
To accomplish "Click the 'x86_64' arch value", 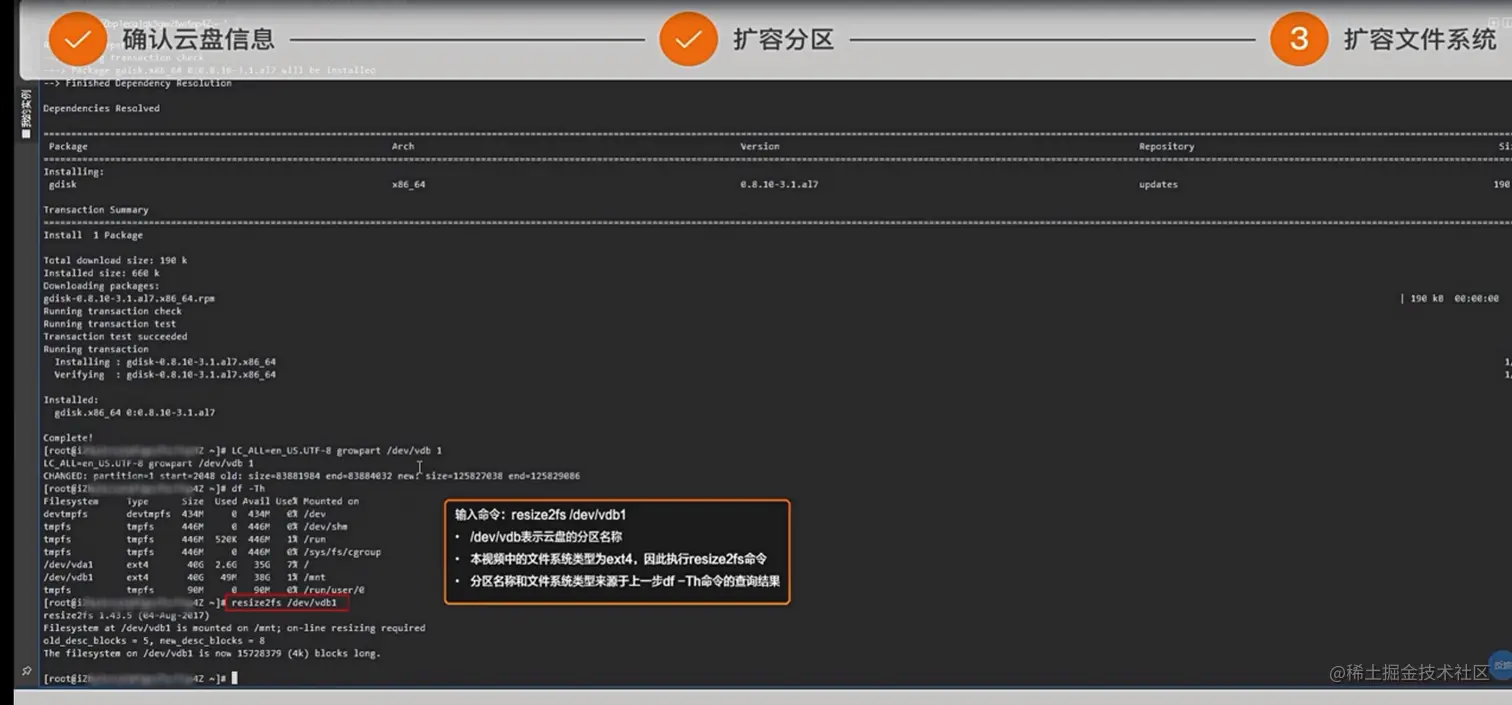I will click(x=408, y=184).
